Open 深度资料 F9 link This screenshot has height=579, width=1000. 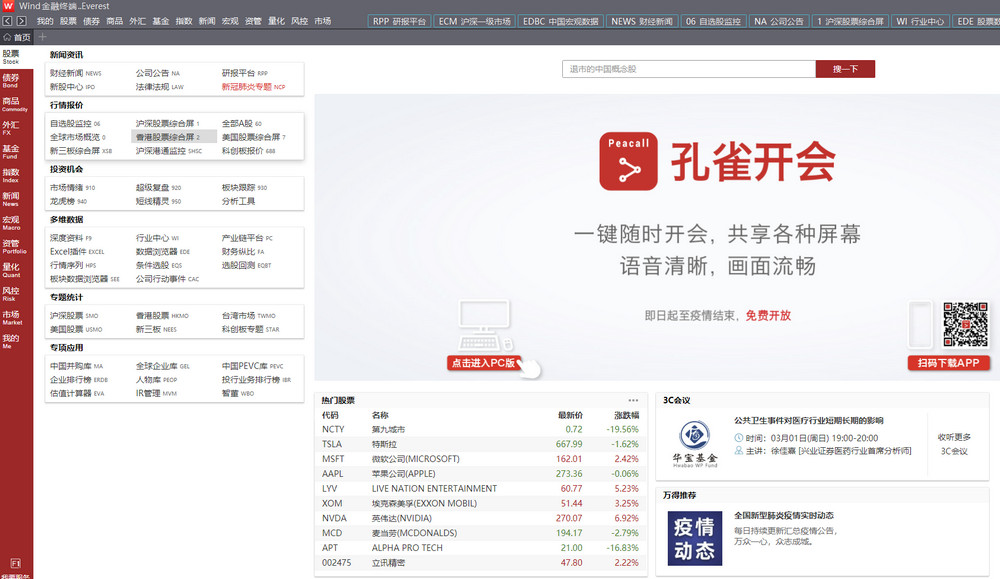tap(71, 238)
